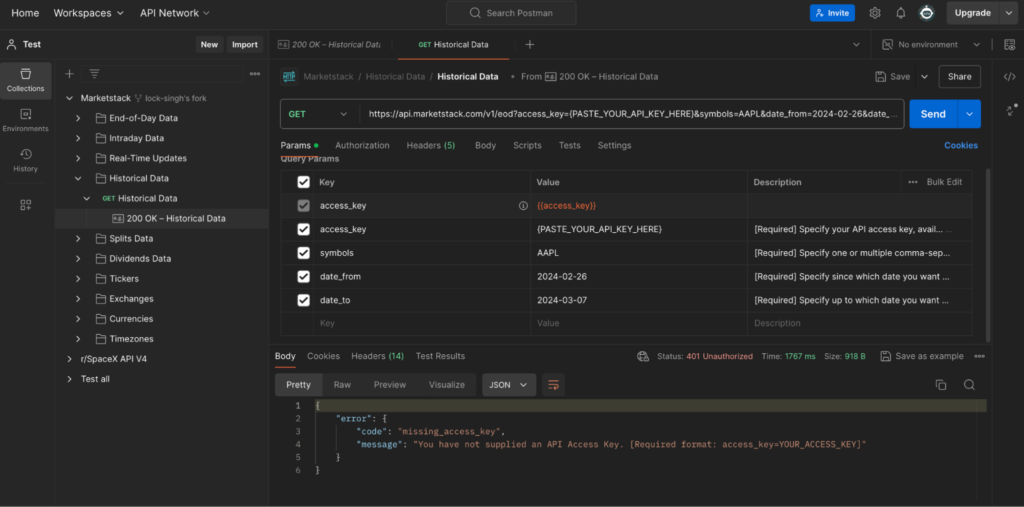
Task: Open the user avatar icon in header
Action: pyautogui.click(x=926, y=13)
